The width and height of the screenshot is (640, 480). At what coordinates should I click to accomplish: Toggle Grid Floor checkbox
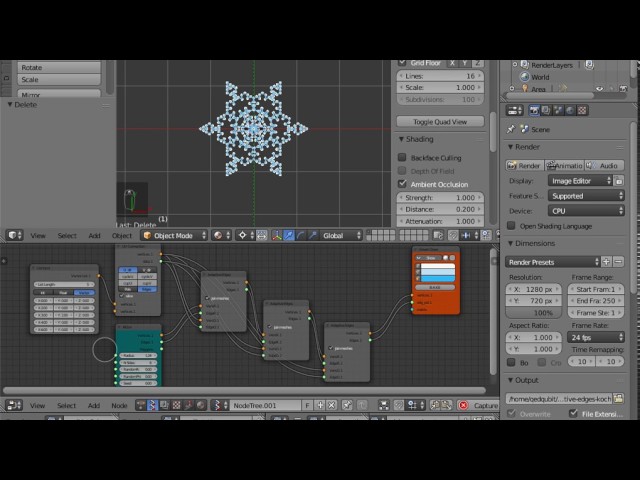(x=402, y=63)
